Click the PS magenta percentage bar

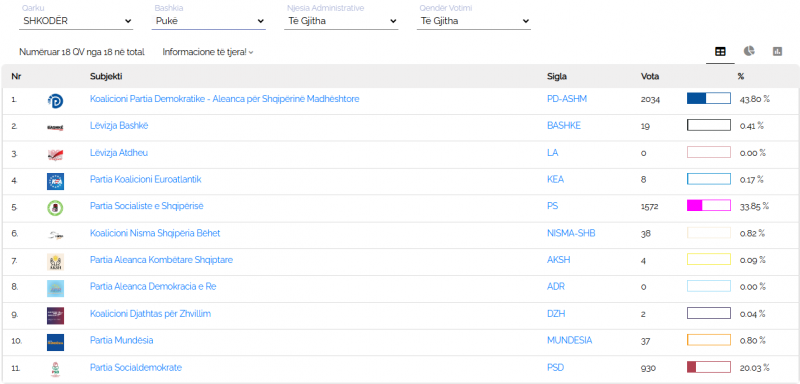pos(709,206)
